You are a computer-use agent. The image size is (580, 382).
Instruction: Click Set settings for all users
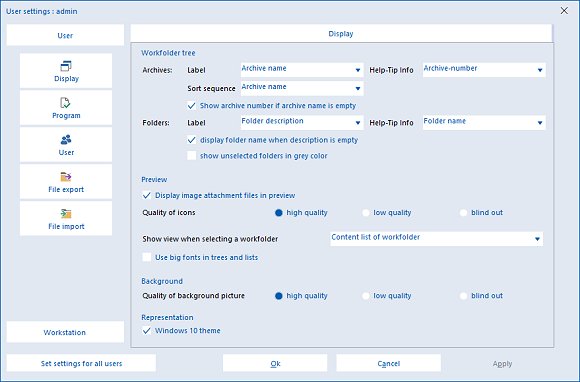click(x=81, y=363)
